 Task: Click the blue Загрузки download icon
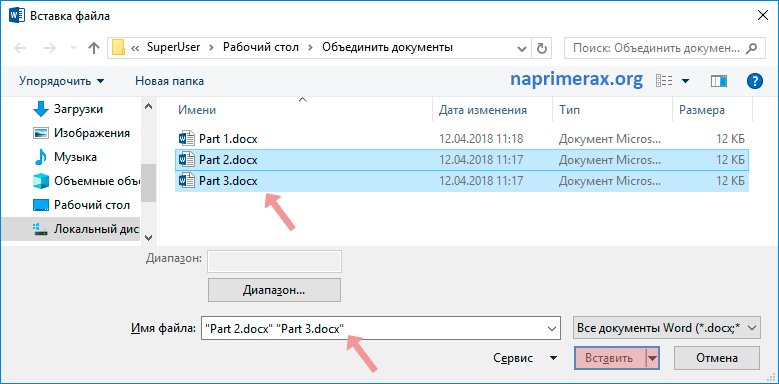40,109
